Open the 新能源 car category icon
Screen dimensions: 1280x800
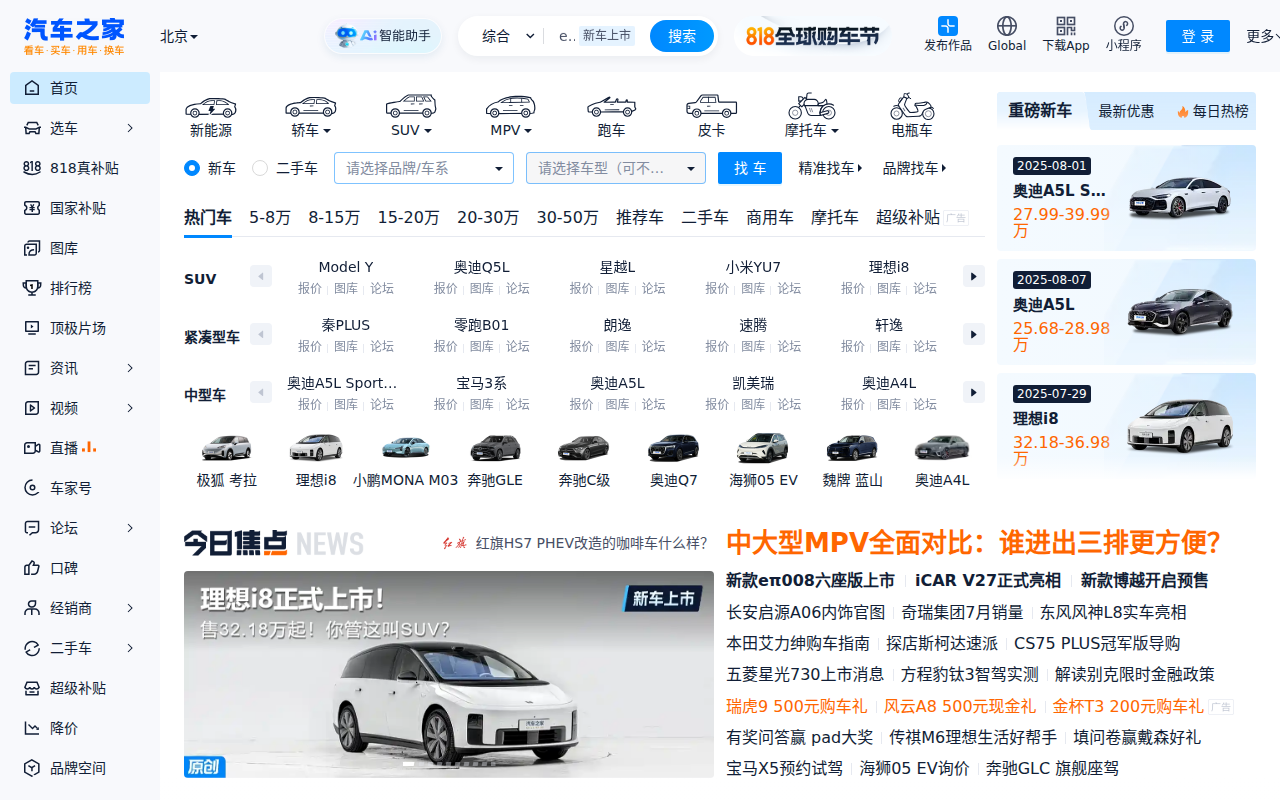[x=211, y=107]
